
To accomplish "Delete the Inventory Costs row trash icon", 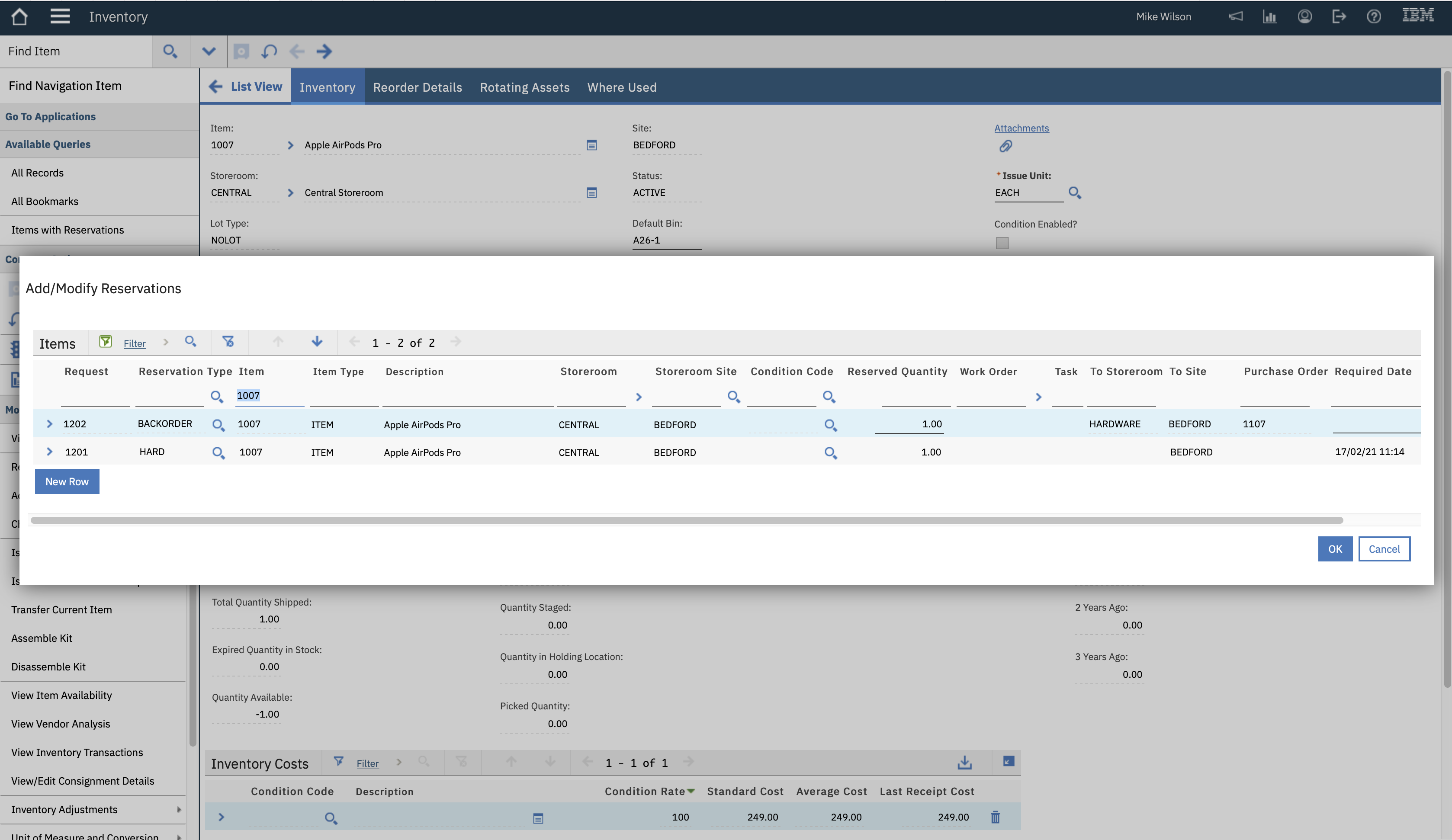I will (995, 817).
